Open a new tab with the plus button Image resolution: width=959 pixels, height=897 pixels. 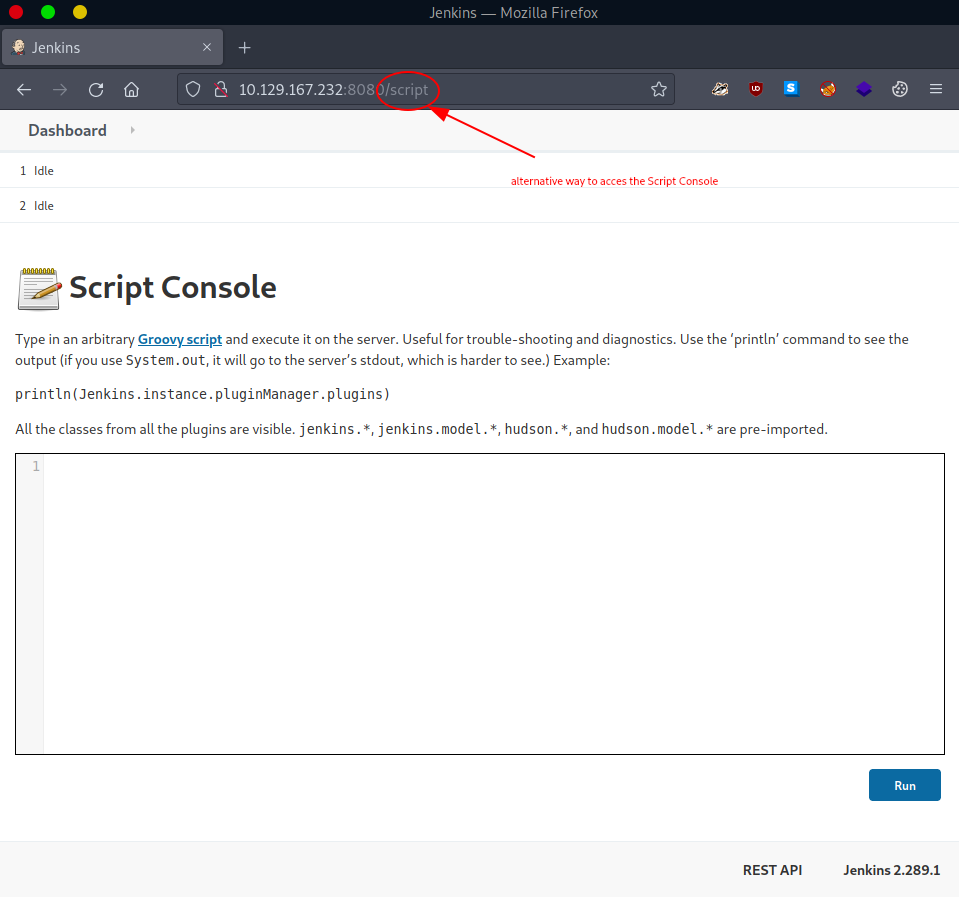point(244,46)
